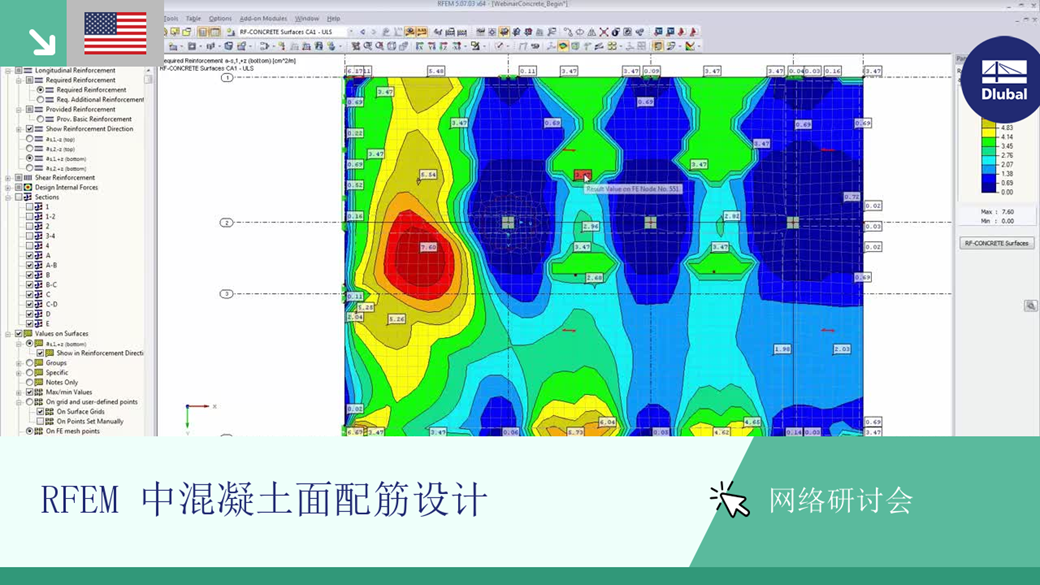1040x585 pixels.
Task: Click the yellow Notes Only icon
Action: [38, 382]
